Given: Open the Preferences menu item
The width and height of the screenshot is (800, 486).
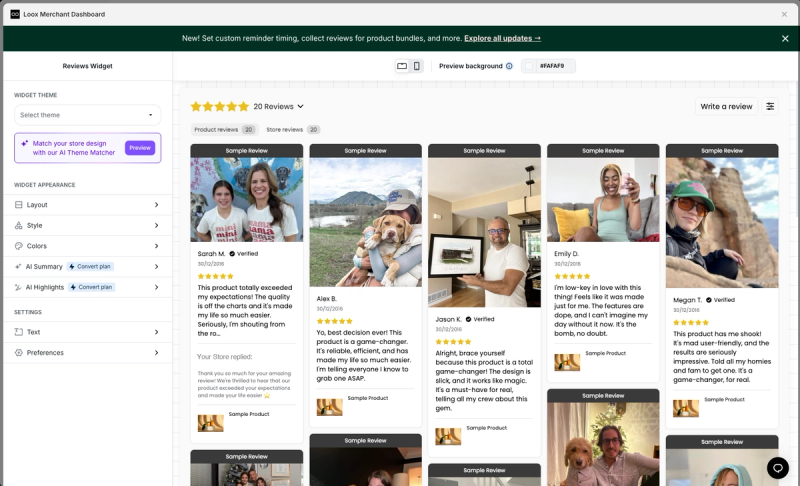Looking at the screenshot, I should point(87,352).
